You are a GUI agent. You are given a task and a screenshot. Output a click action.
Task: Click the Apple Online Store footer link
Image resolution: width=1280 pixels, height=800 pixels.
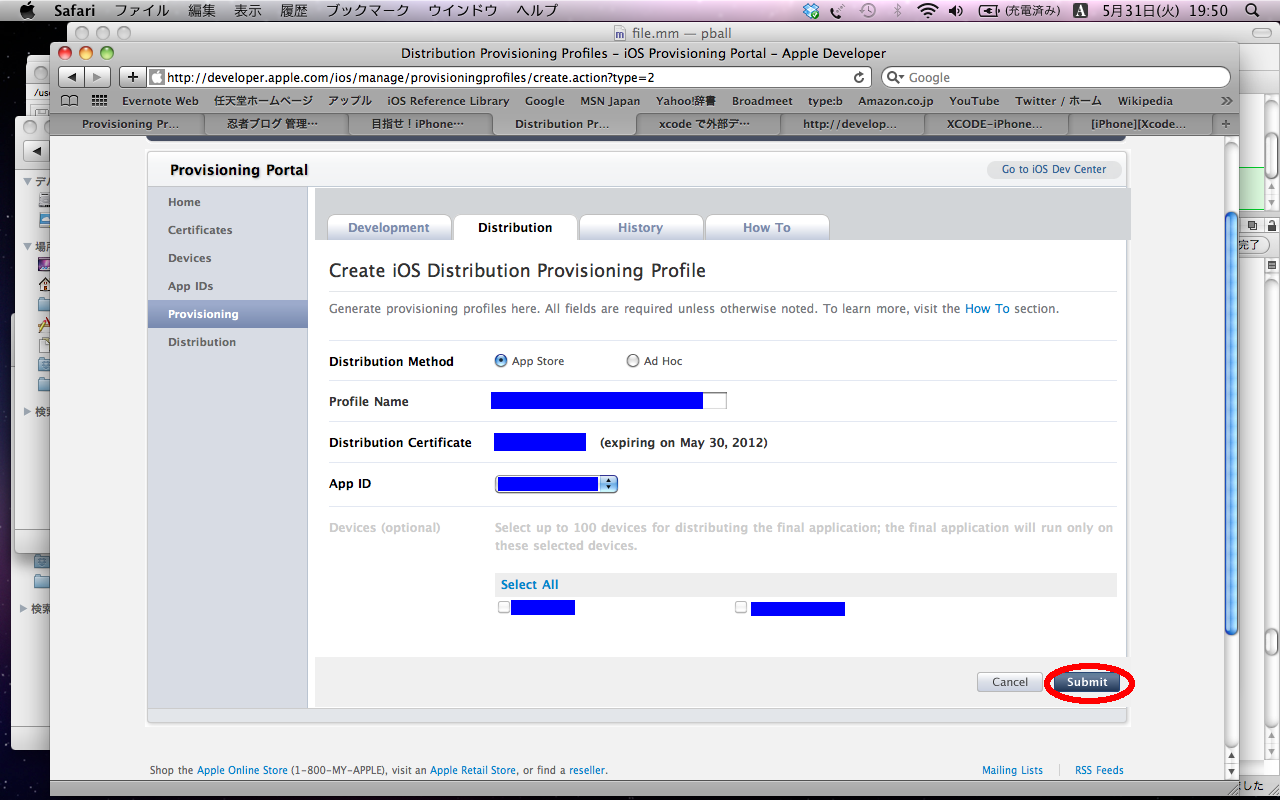pos(242,771)
